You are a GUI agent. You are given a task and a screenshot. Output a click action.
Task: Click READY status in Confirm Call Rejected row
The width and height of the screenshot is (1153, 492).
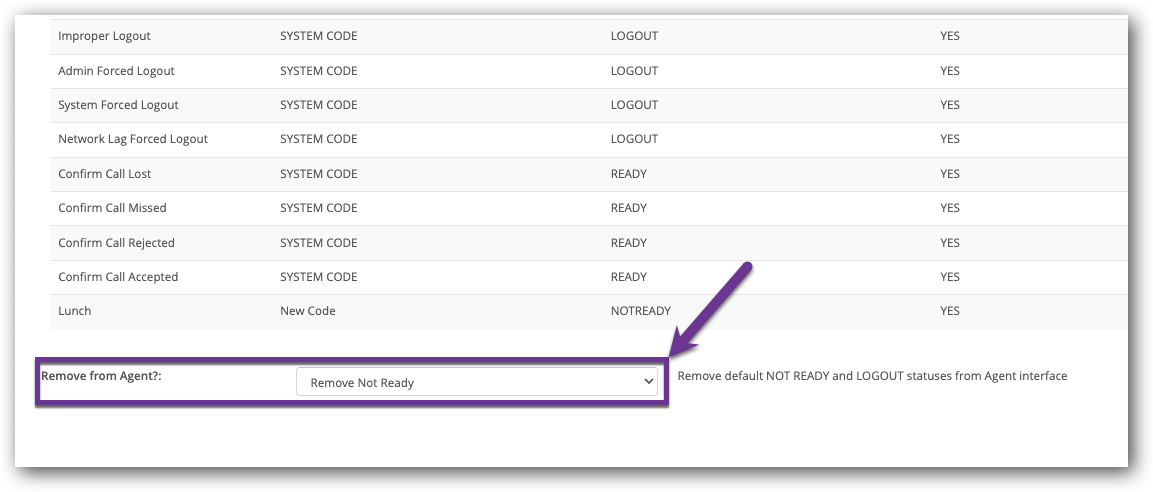[x=629, y=243]
